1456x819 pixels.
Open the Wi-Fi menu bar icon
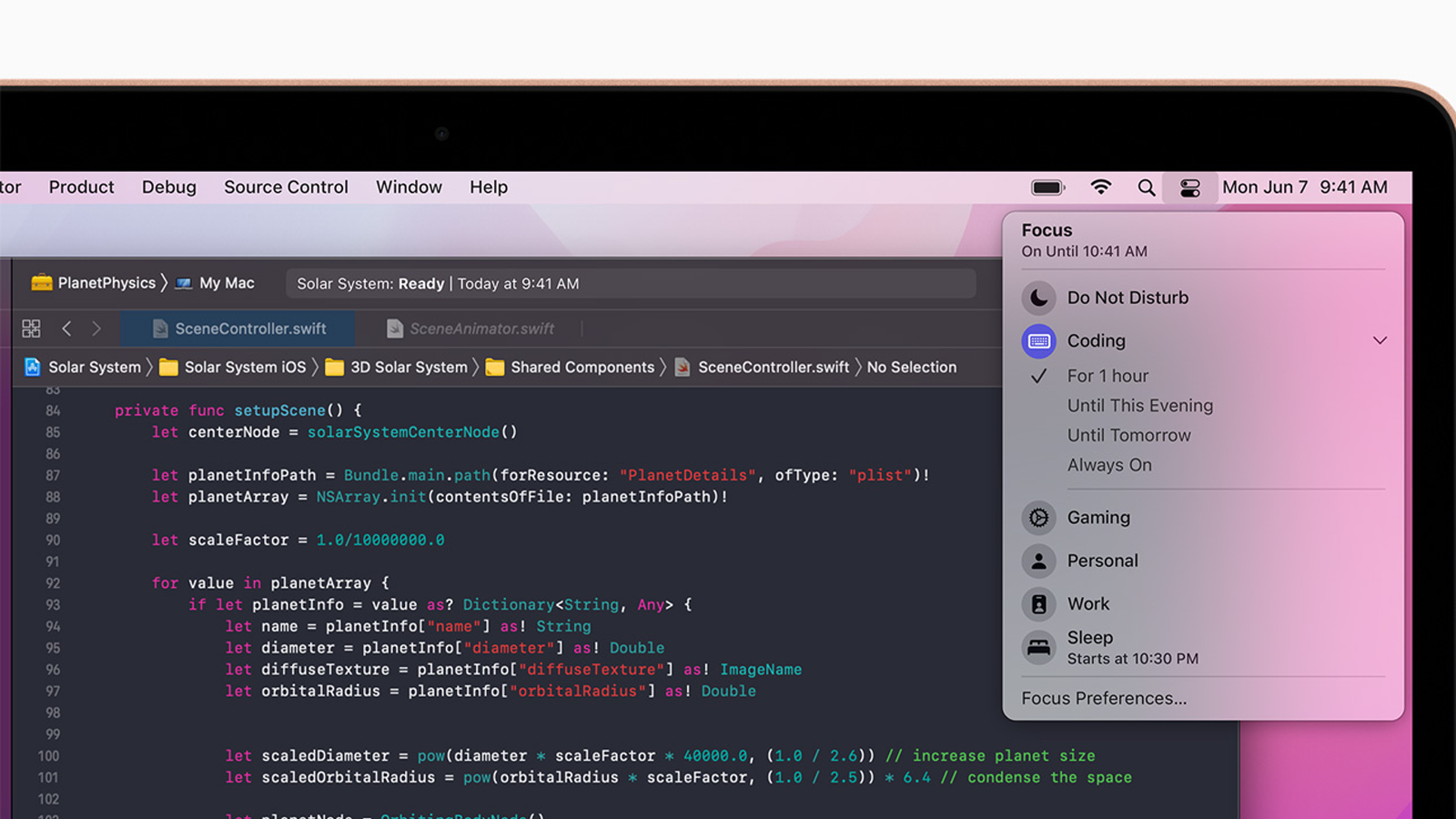click(1101, 187)
